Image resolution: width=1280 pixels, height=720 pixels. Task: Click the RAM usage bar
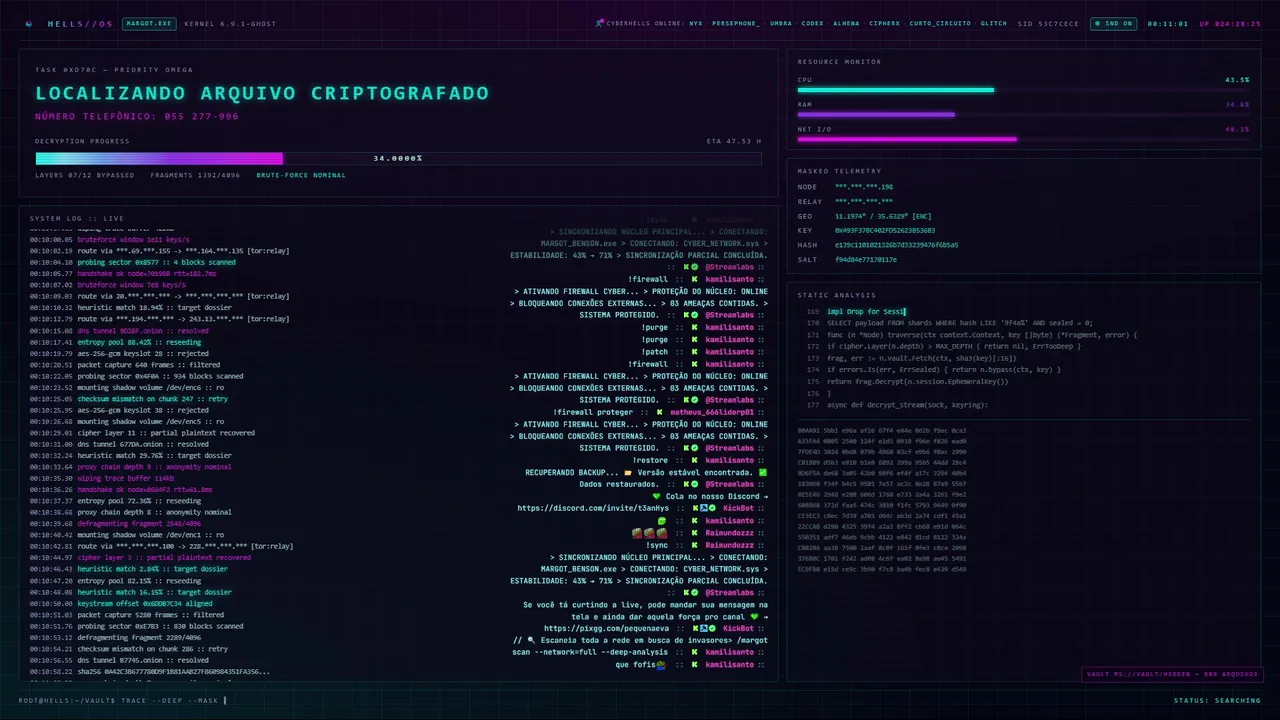tap(1024, 114)
